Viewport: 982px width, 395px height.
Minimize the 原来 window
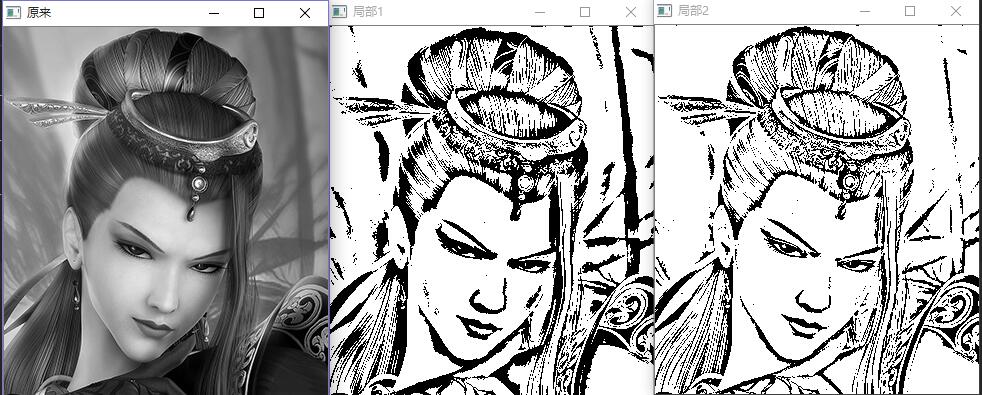click(x=214, y=13)
